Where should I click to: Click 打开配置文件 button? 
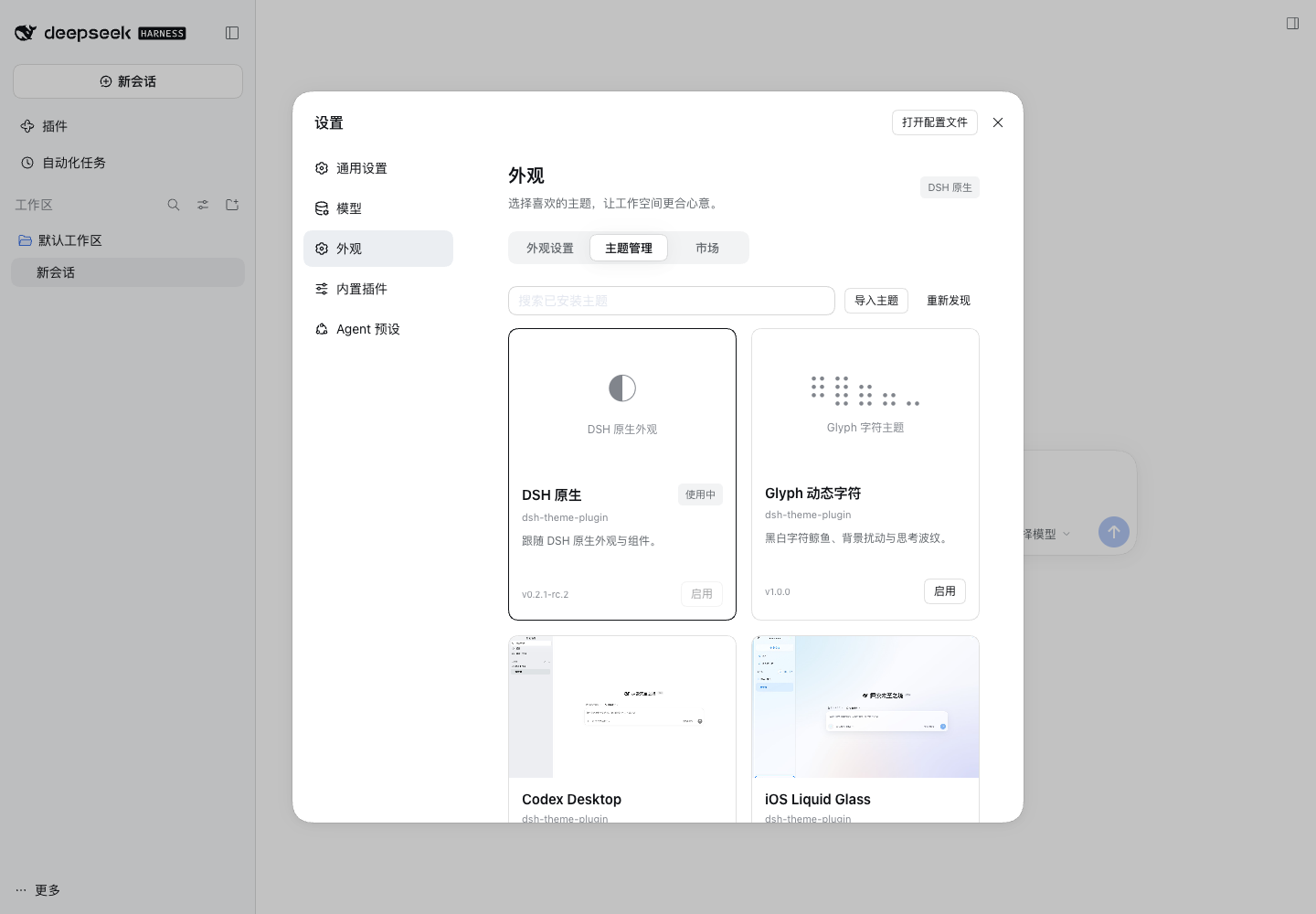pos(935,122)
